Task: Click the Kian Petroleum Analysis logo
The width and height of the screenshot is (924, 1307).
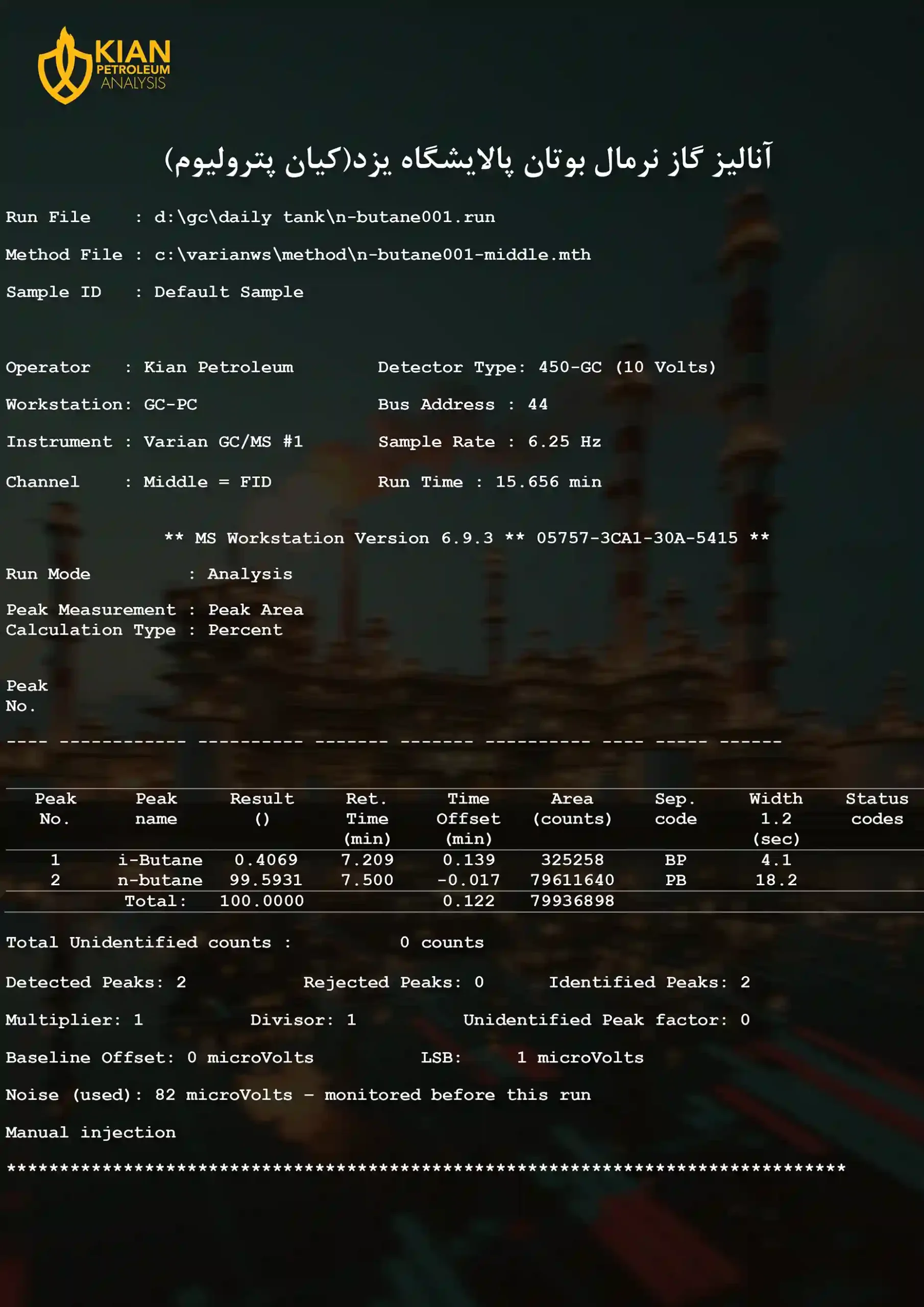Action: coord(104,65)
